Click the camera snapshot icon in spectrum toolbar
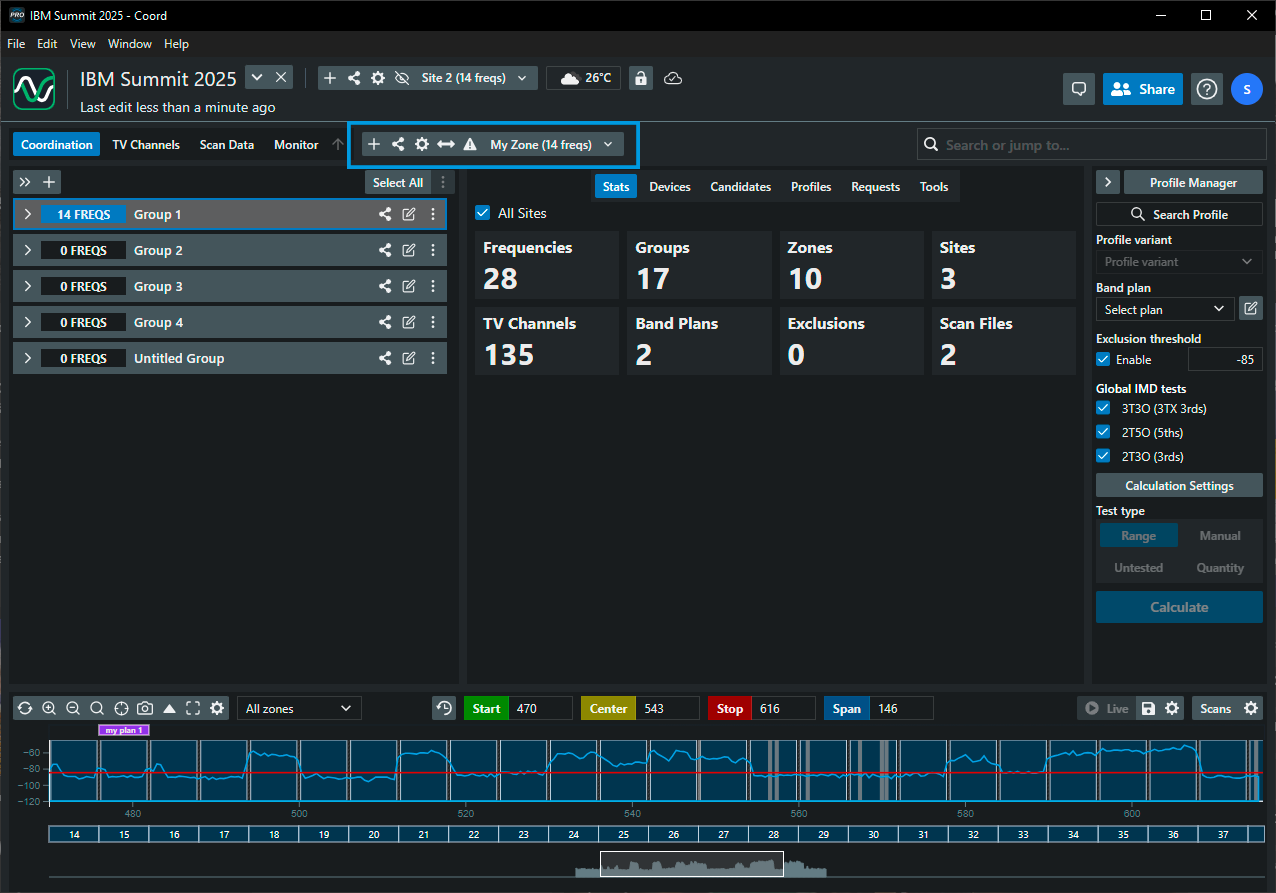Viewport: 1276px width, 893px height. tap(145, 708)
